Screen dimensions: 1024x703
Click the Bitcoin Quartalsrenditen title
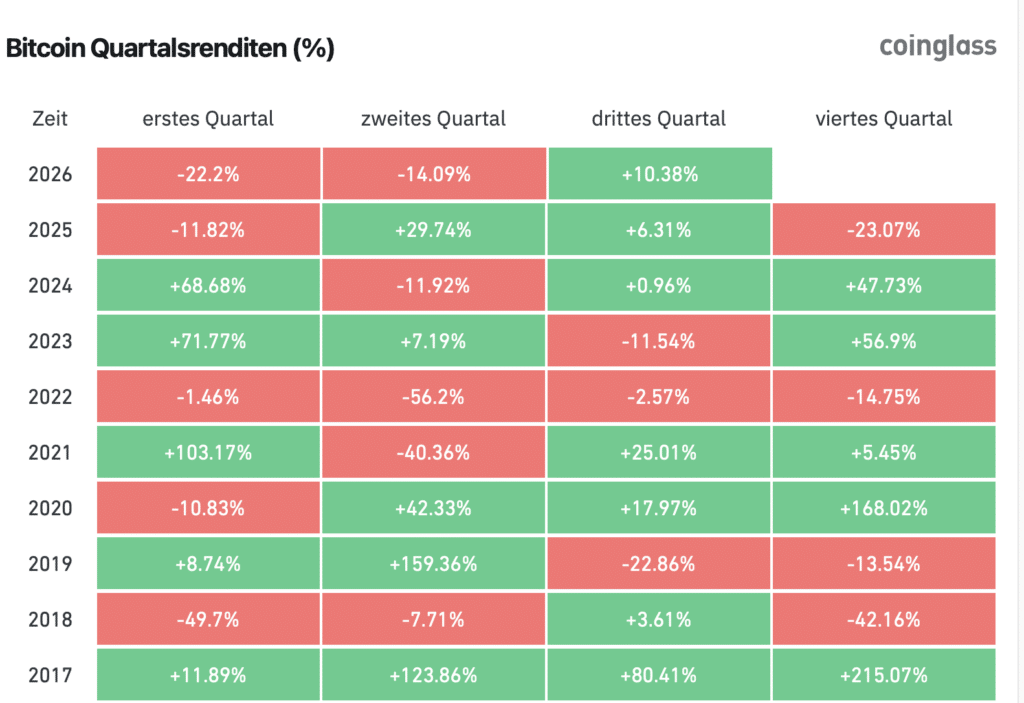click(170, 48)
